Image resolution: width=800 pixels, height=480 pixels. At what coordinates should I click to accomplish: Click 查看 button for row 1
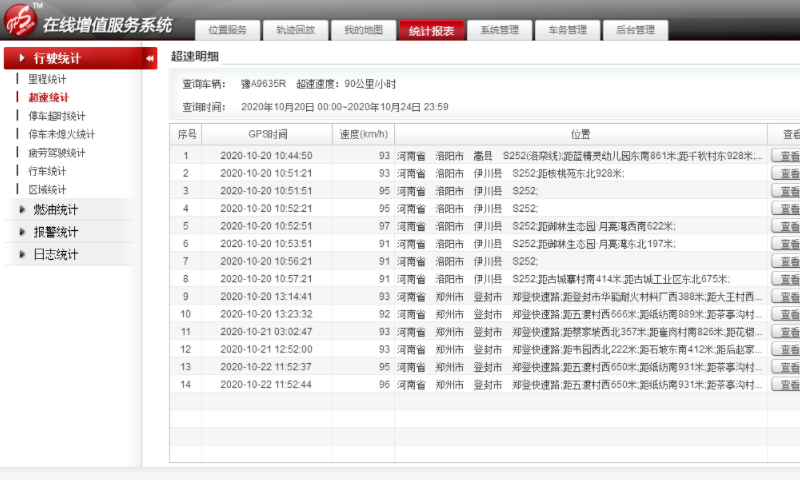[x=786, y=156]
